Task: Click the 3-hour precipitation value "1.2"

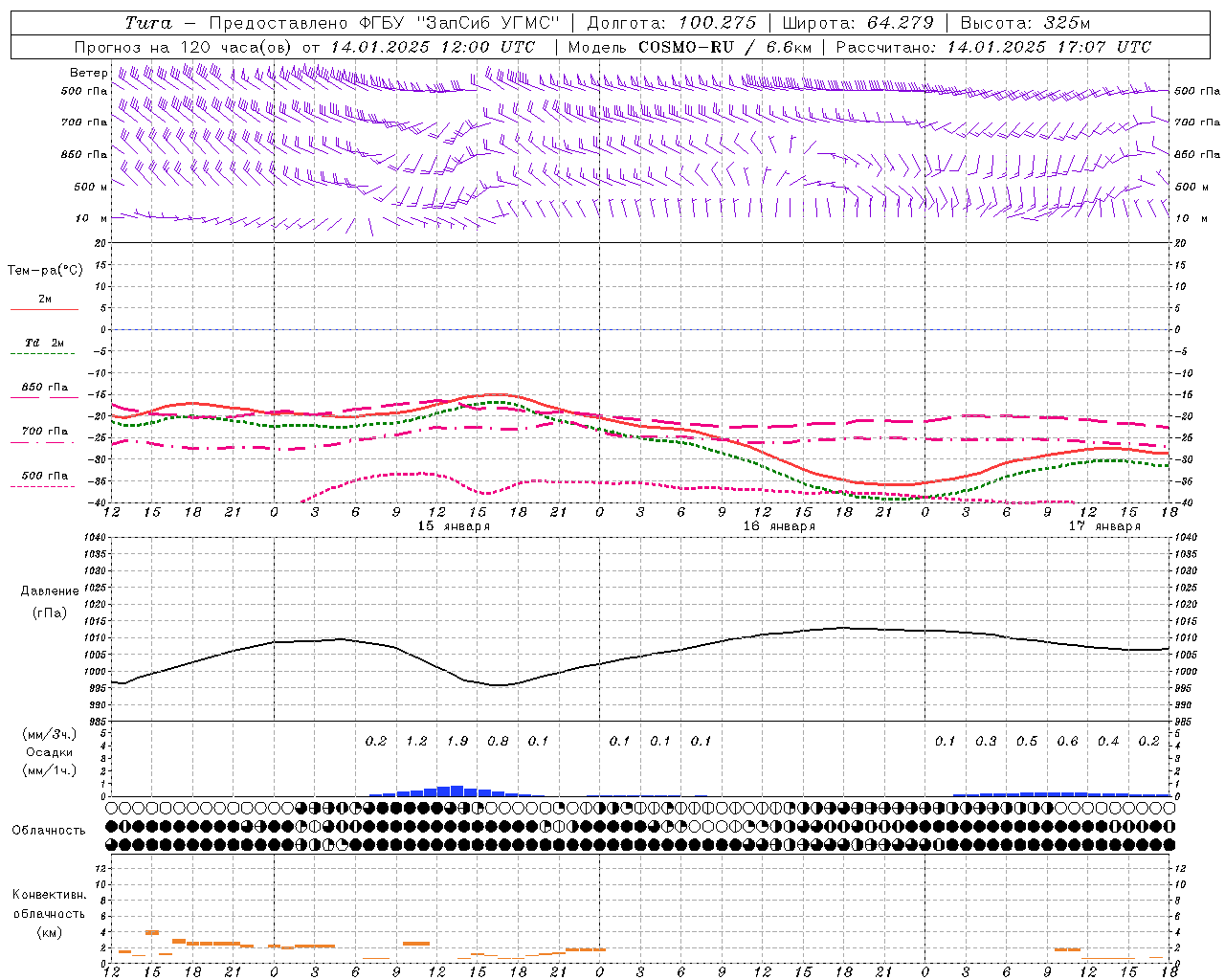Action: pyautogui.click(x=416, y=741)
